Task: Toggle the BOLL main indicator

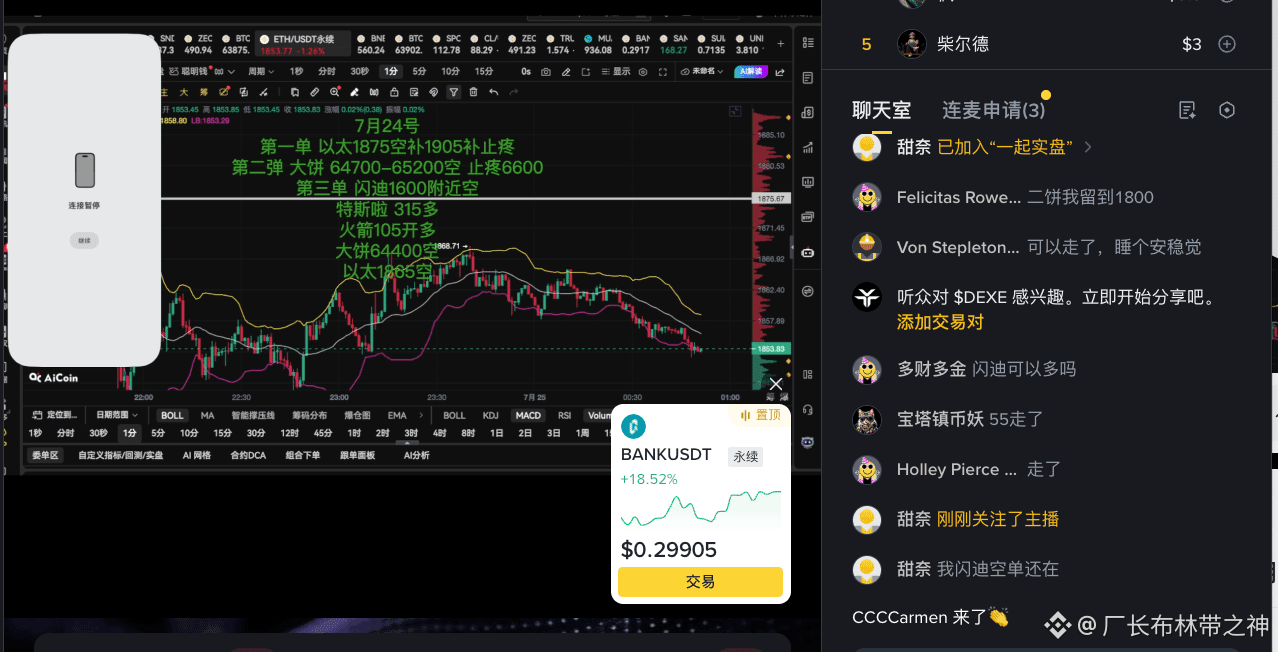Action: pos(172,415)
